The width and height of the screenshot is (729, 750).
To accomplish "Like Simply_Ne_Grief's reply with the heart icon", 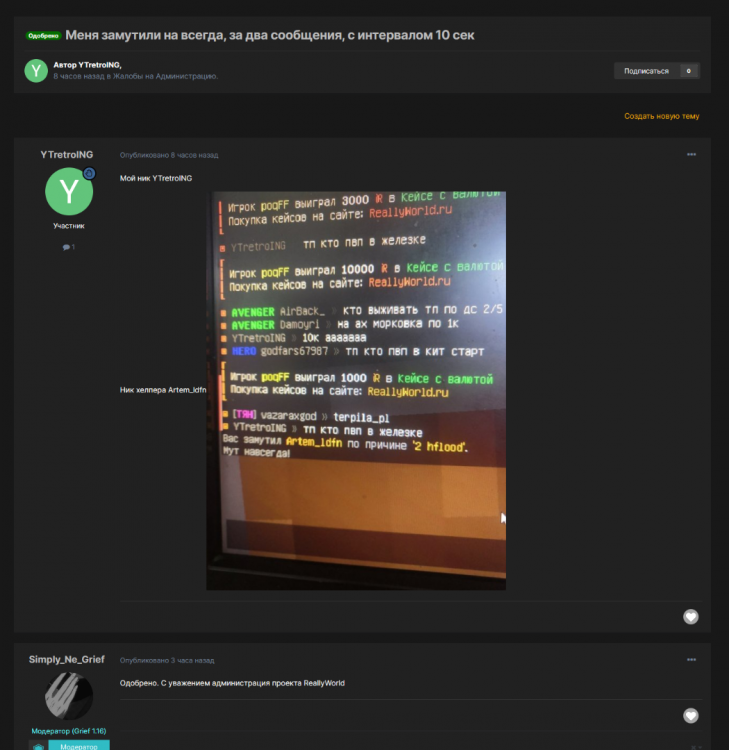I will coord(690,716).
